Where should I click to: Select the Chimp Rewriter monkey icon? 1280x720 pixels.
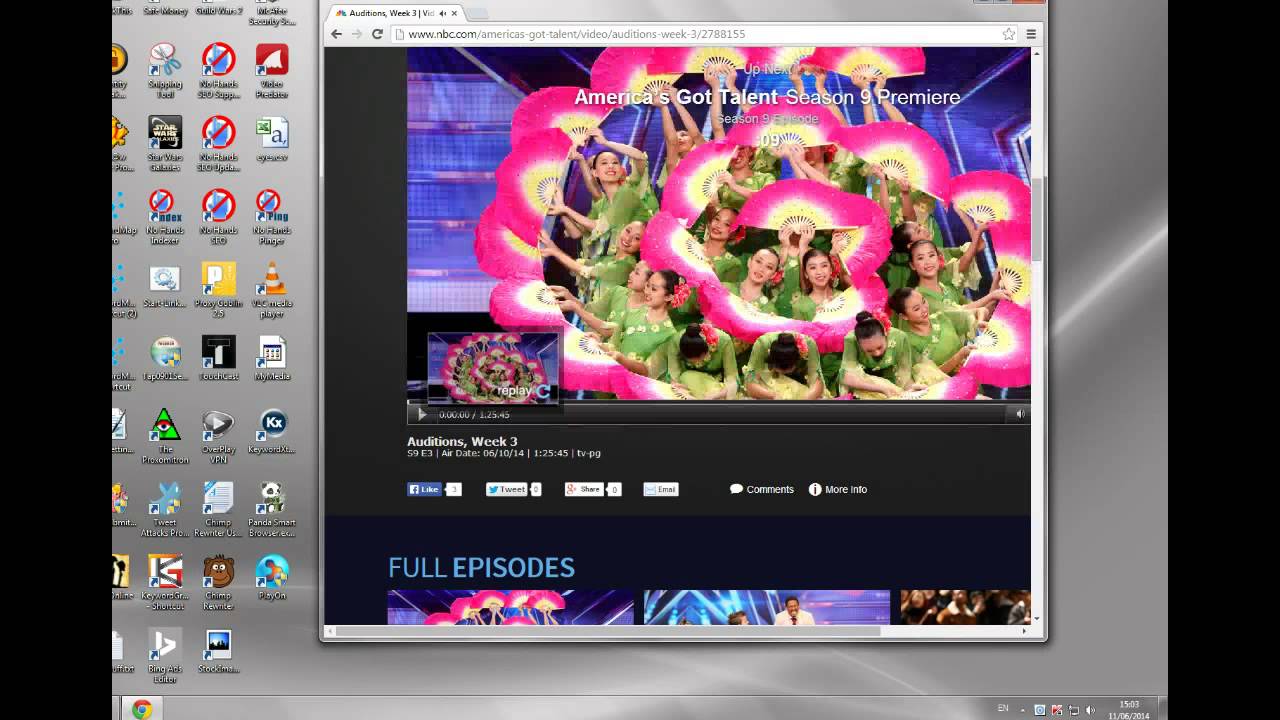click(x=218, y=582)
